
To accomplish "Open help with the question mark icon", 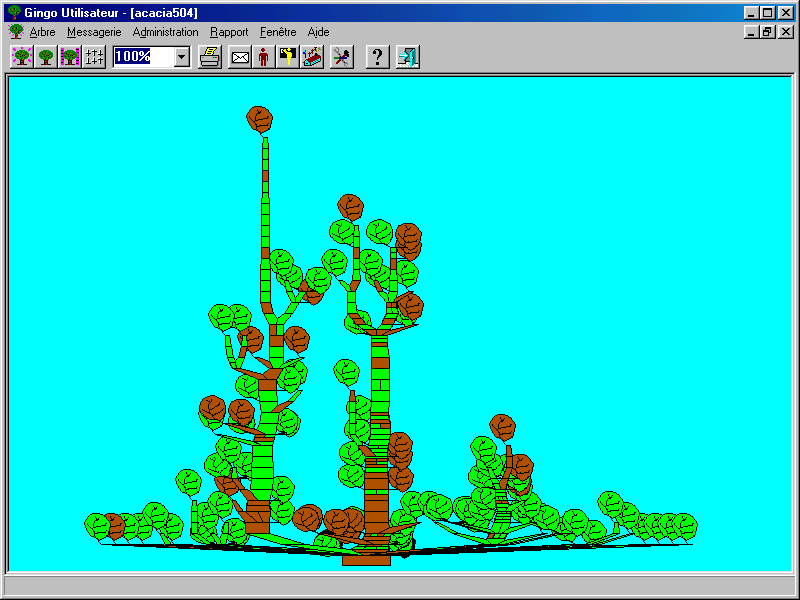I will click(377, 57).
